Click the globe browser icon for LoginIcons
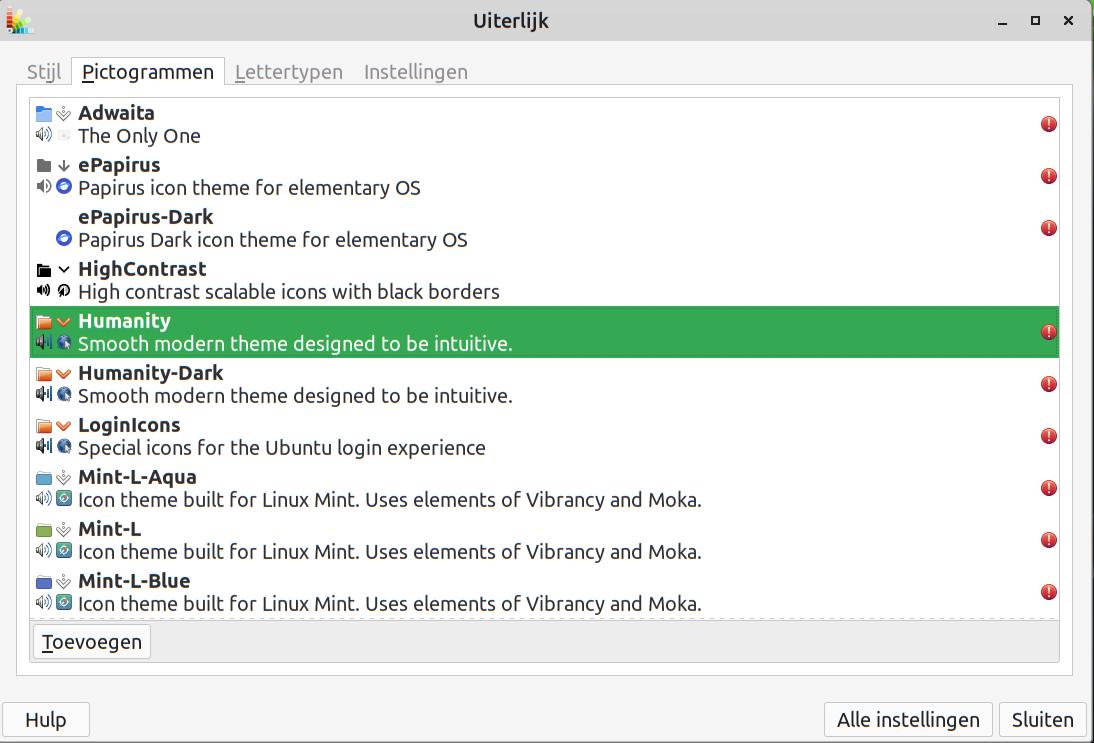The width and height of the screenshot is (1094, 743). [x=63, y=446]
